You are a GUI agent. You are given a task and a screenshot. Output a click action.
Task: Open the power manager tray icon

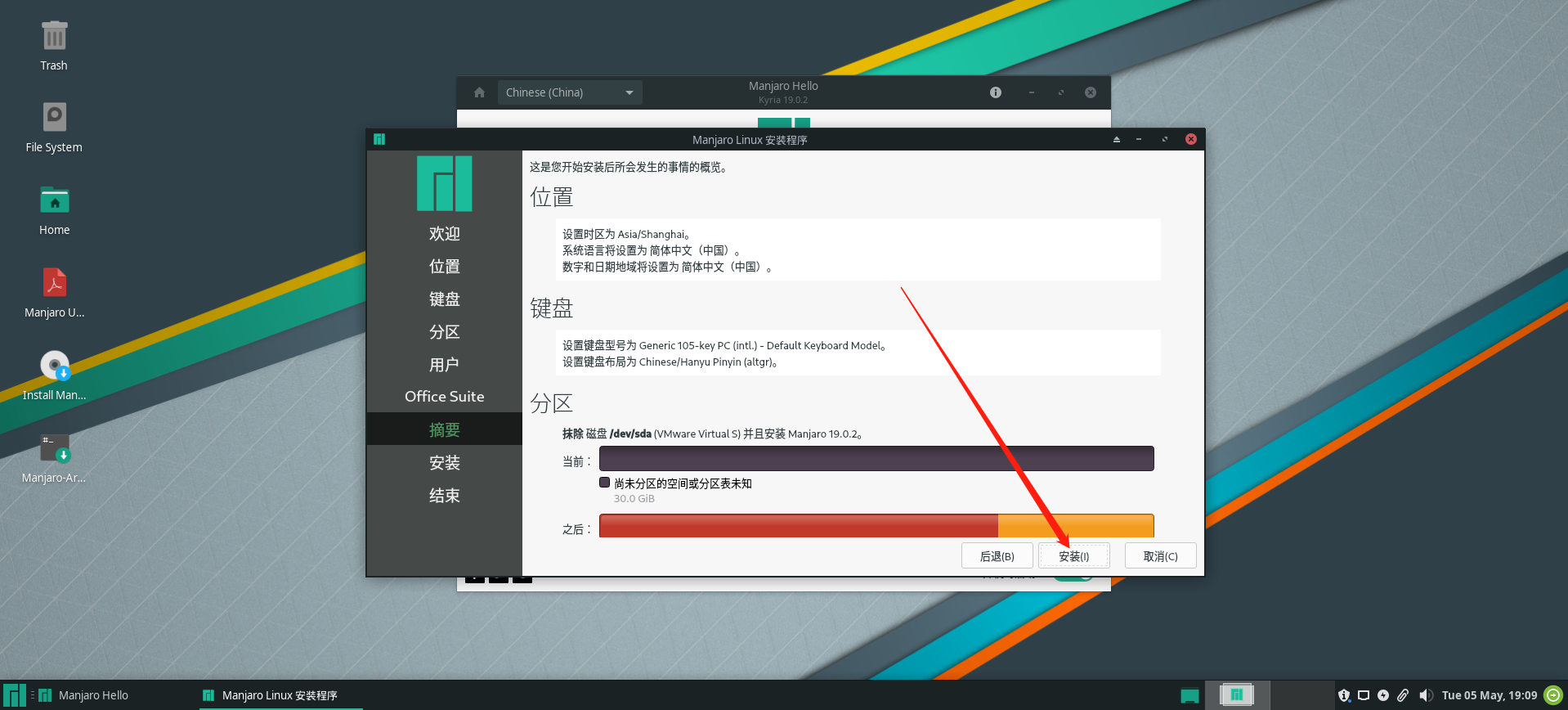1383,695
